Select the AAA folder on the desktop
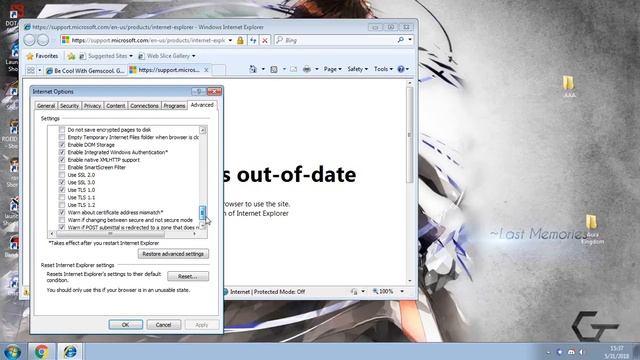The height and width of the screenshot is (360, 640). pos(569,87)
